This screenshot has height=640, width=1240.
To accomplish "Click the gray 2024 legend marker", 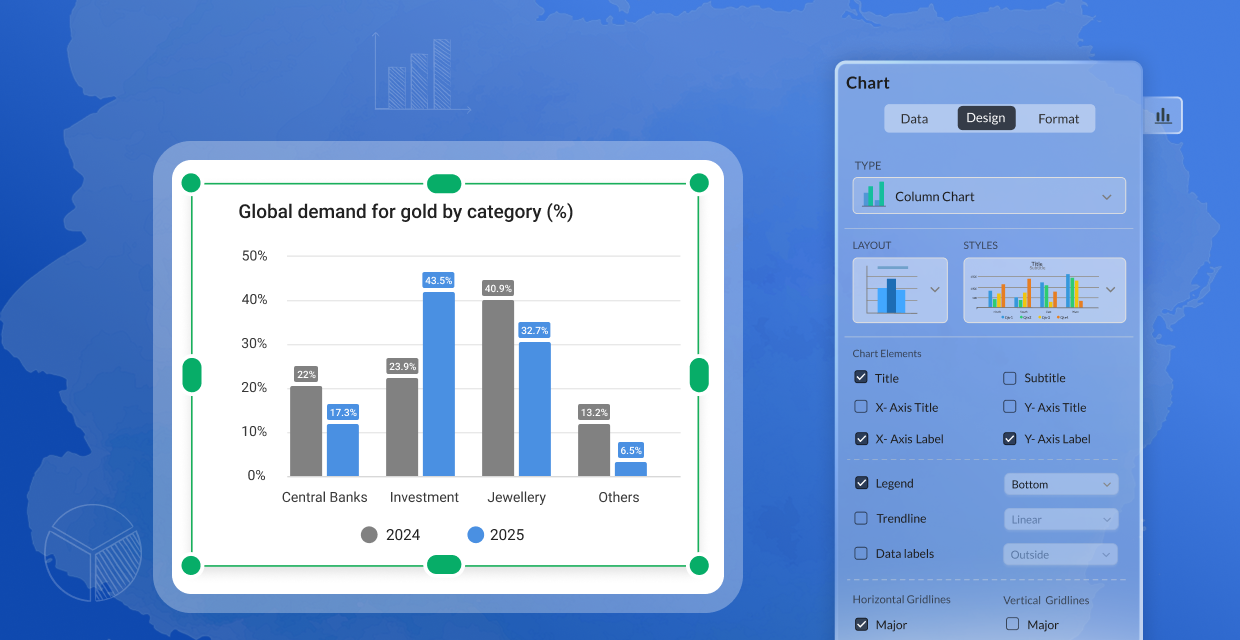I will click(x=369, y=534).
